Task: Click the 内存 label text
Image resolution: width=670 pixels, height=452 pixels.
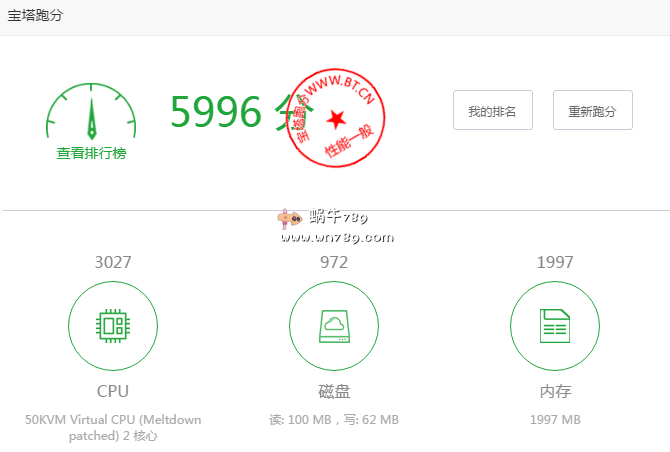Action: [x=555, y=391]
